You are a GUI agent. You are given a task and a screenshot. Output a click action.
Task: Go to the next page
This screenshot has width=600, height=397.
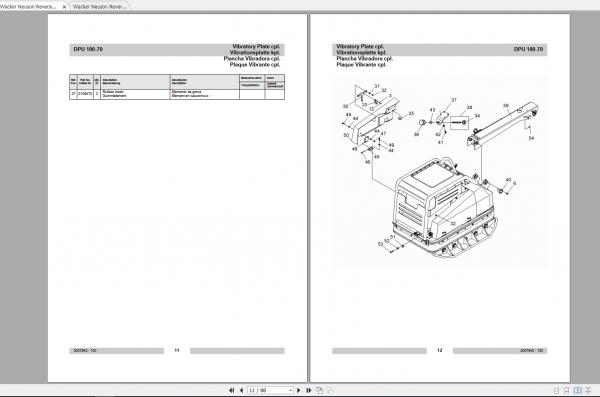[299, 390]
